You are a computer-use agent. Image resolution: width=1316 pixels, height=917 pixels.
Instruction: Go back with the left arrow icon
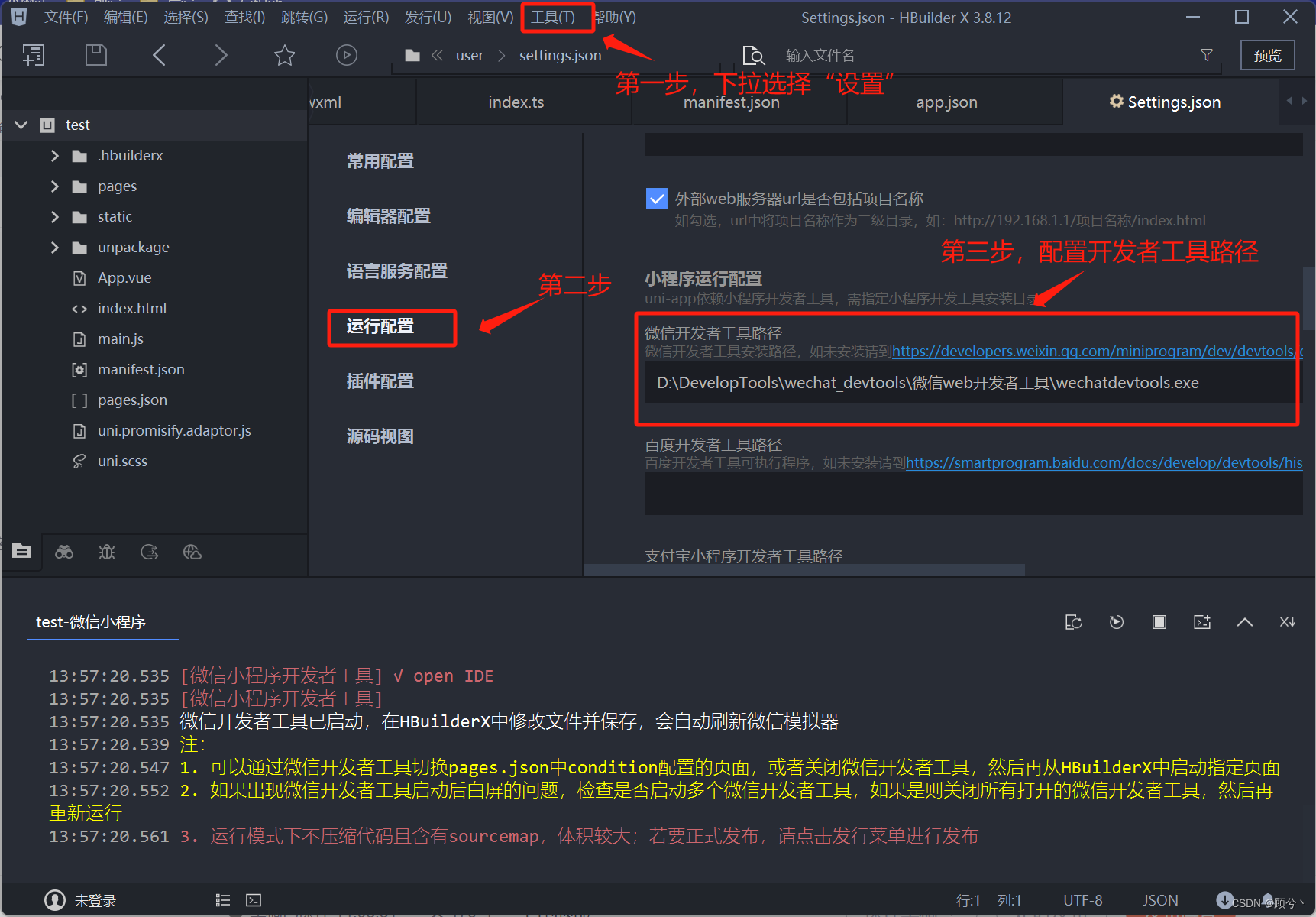(159, 55)
